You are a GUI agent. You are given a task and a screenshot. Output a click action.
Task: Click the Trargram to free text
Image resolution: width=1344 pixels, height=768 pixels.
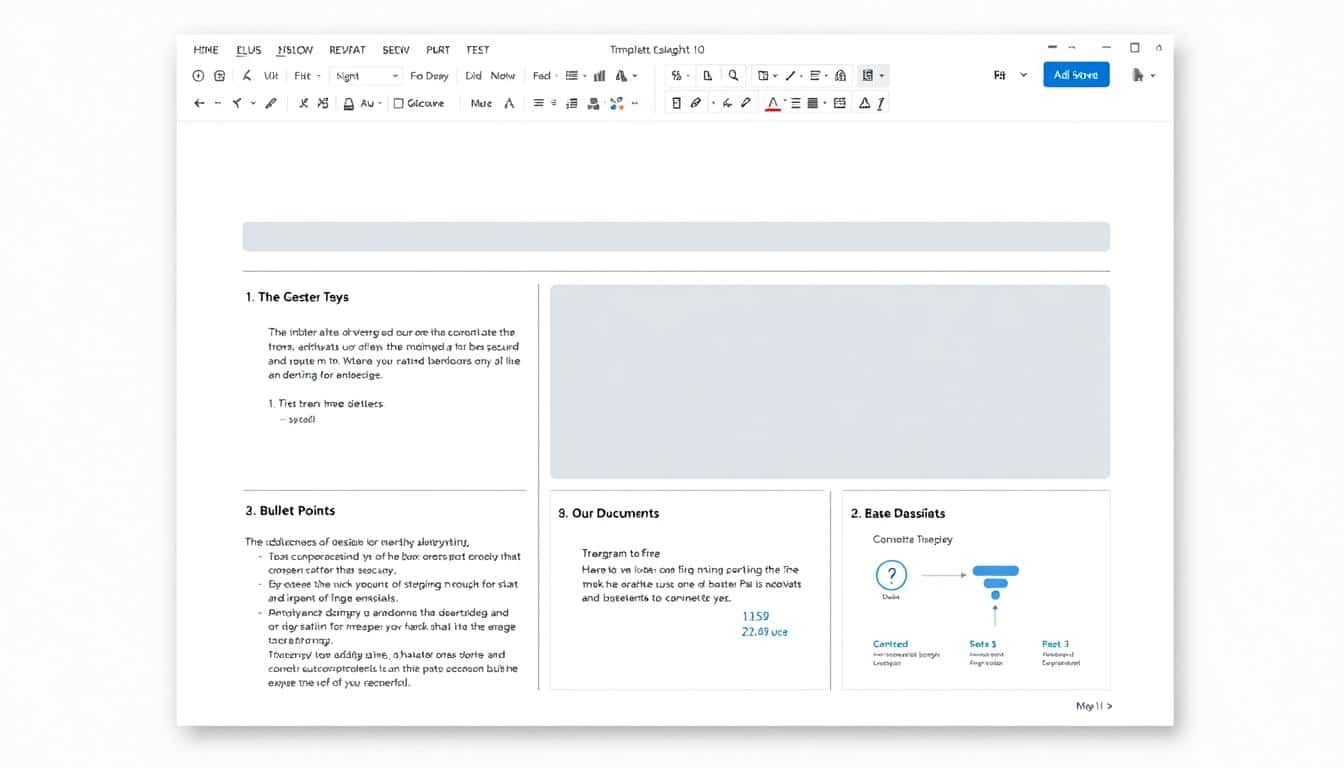pos(621,553)
